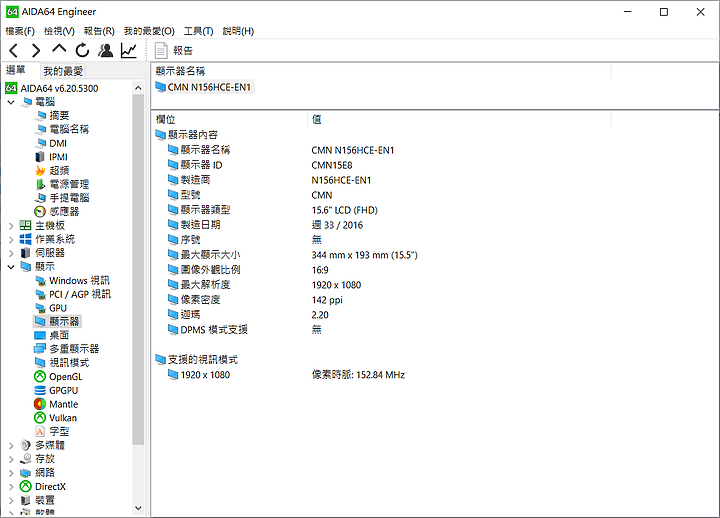720x518 pixels.
Task: Open the 報告(R) menu
Action: pyautogui.click(x=99, y=31)
